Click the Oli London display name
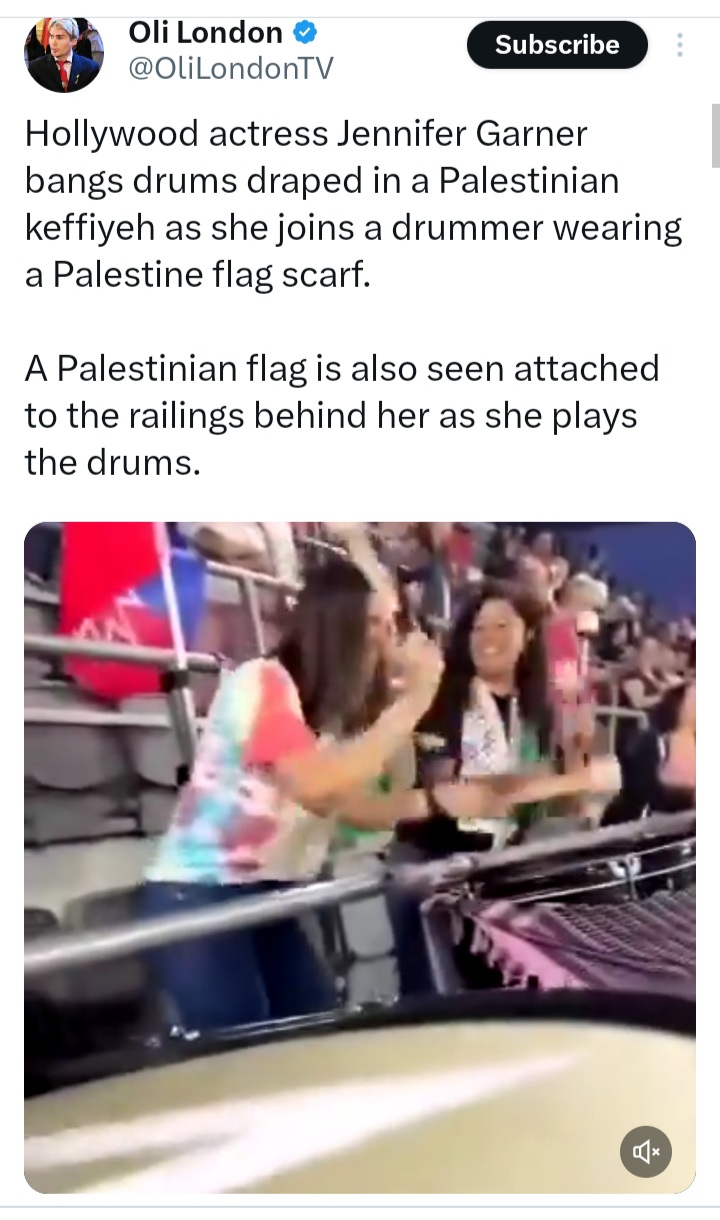The width and height of the screenshot is (720, 1220). (206, 32)
